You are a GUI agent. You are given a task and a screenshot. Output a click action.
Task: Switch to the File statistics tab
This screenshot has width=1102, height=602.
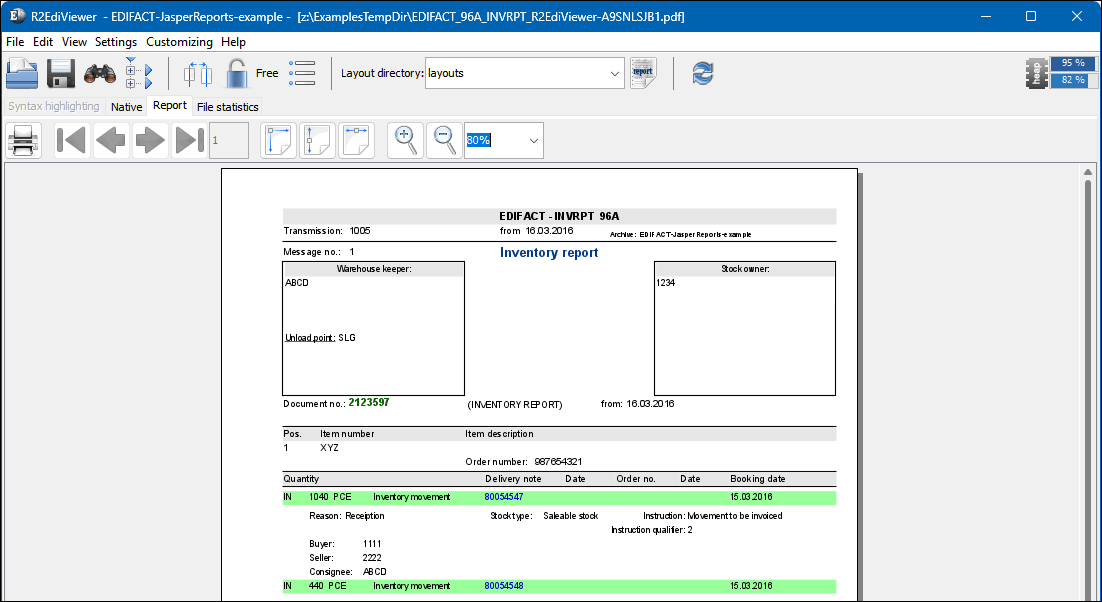click(x=227, y=106)
